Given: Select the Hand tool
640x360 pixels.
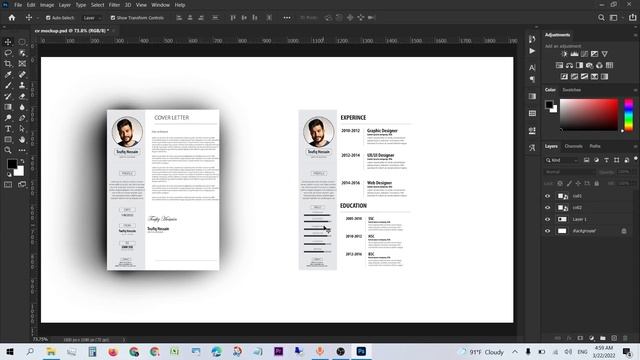Looking at the screenshot, I should point(22,140).
